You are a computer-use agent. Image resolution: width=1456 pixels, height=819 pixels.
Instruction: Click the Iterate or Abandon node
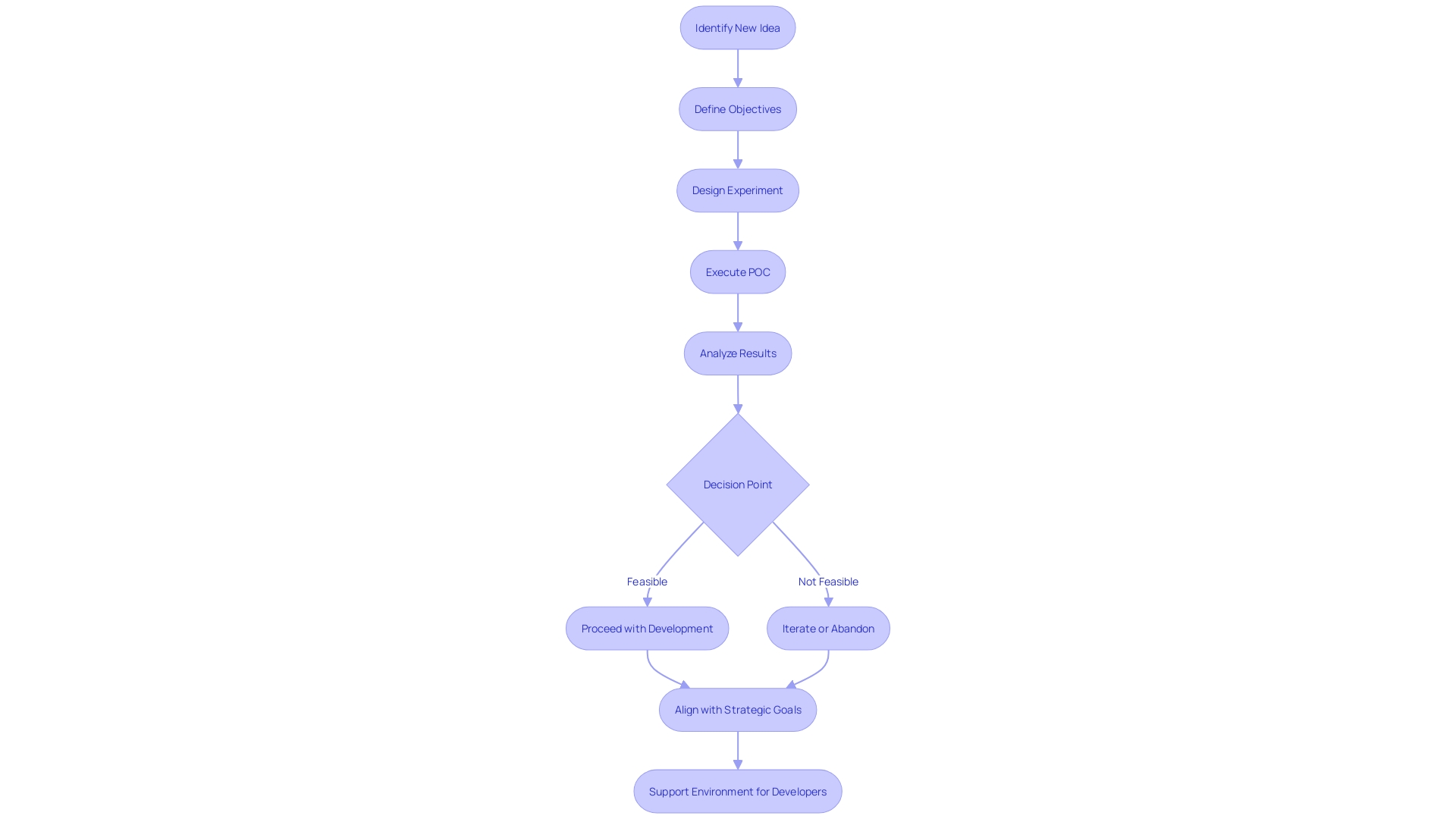coord(828,628)
